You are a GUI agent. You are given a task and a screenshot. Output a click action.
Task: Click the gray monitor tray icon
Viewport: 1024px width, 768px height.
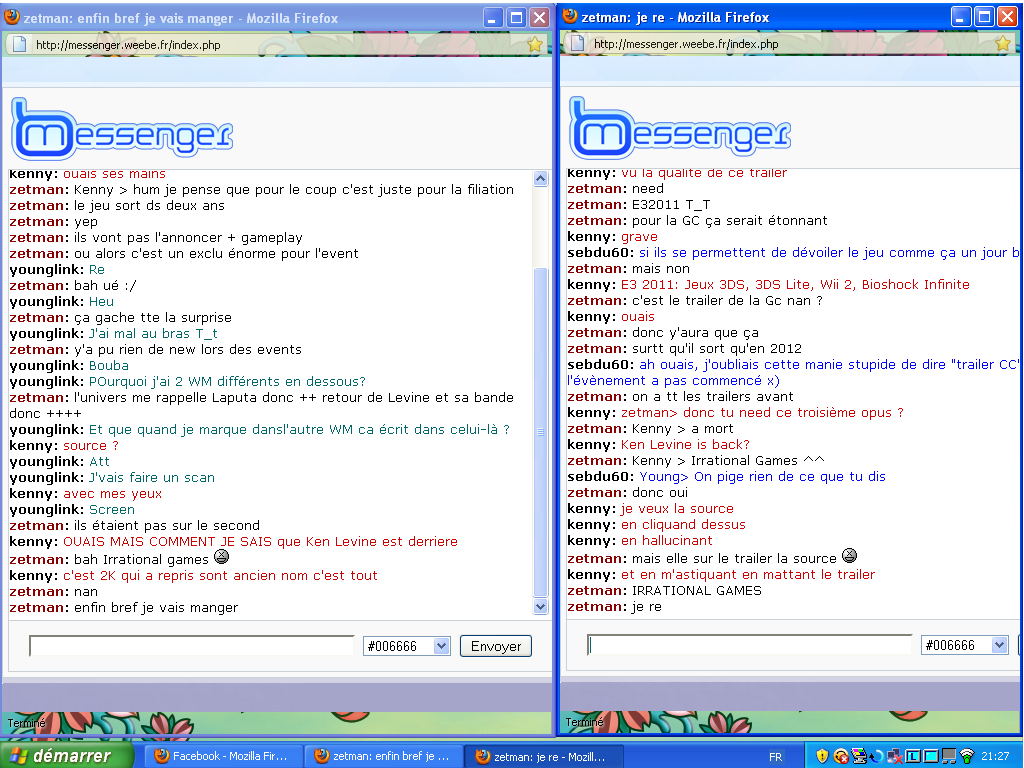(x=948, y=756)
